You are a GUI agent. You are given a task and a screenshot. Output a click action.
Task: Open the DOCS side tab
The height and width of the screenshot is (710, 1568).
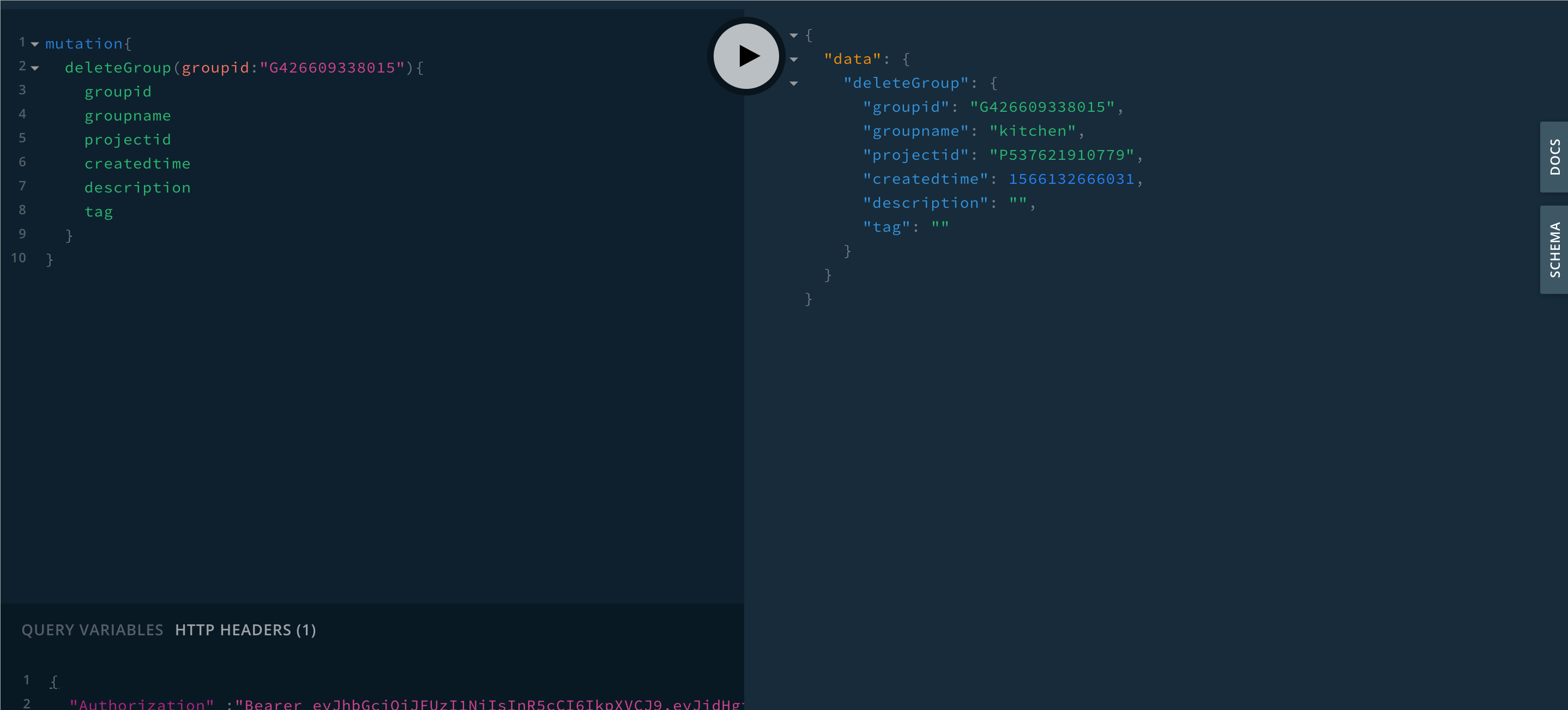click(x=1554, y=157)
